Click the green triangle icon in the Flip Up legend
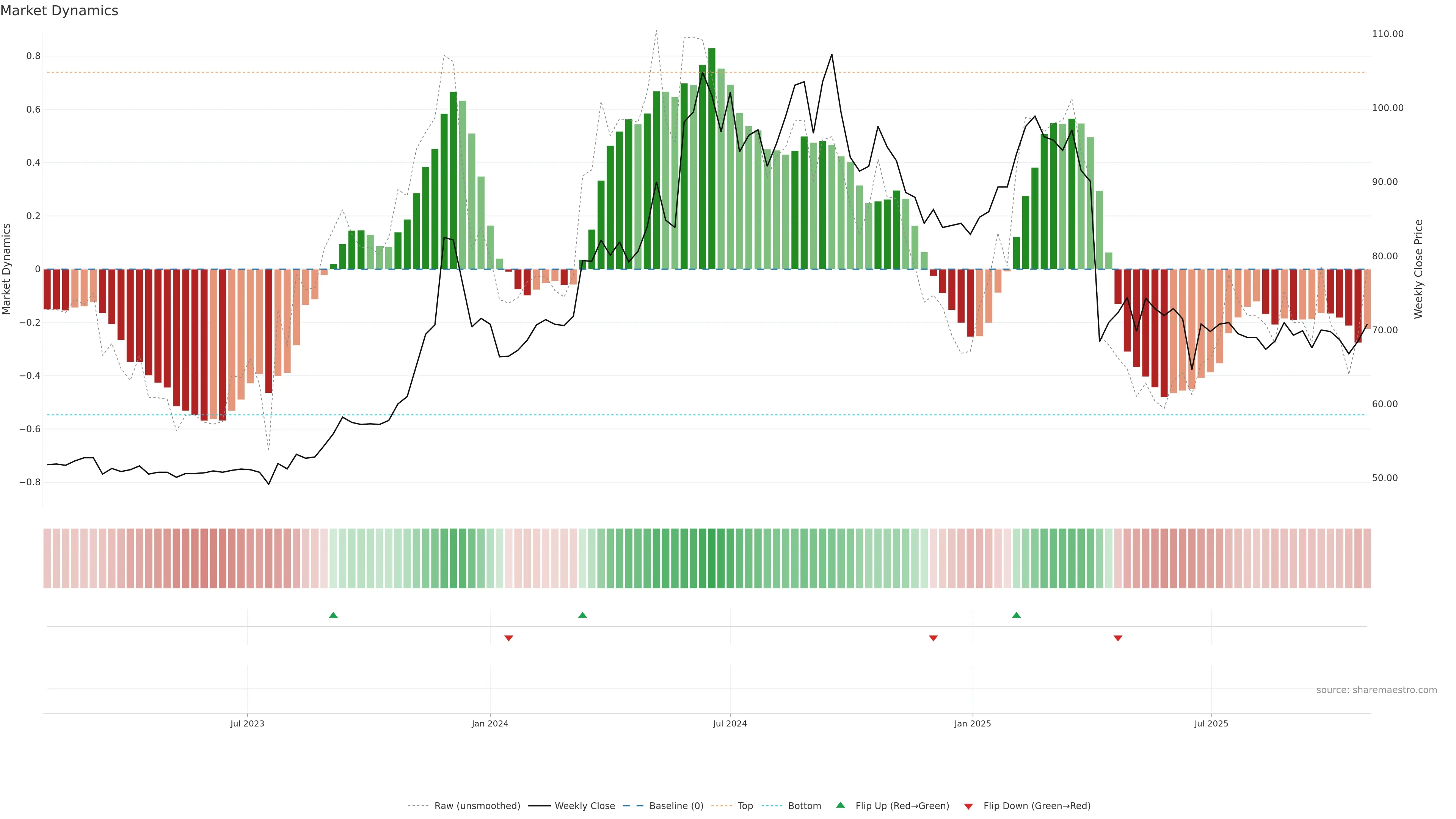 (x=841, y=805)
